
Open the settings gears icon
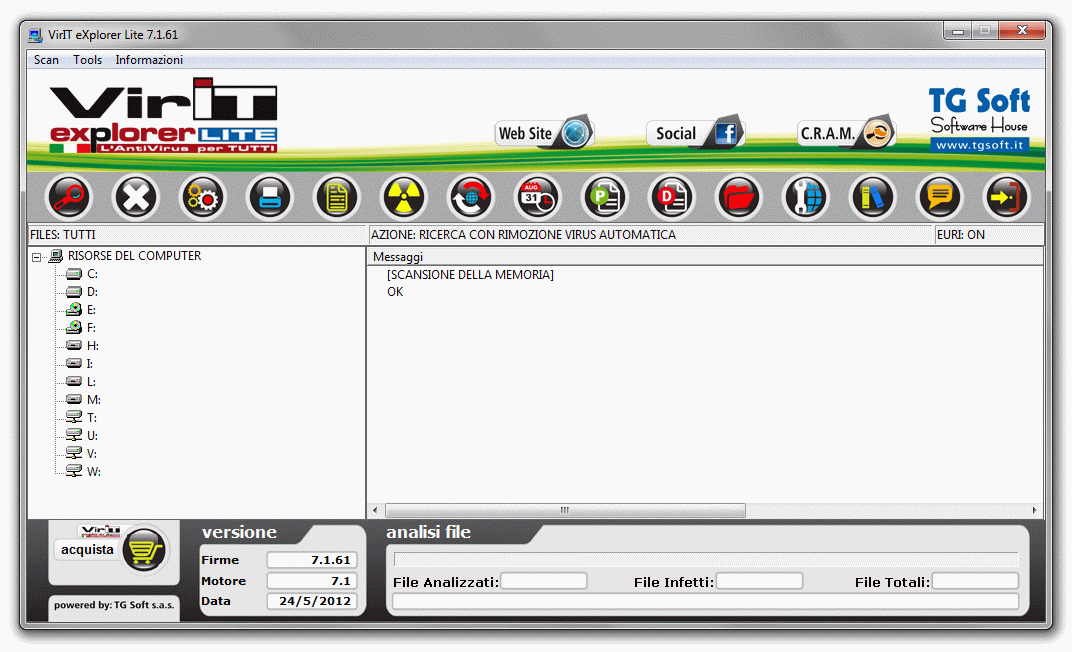(202, 197)
